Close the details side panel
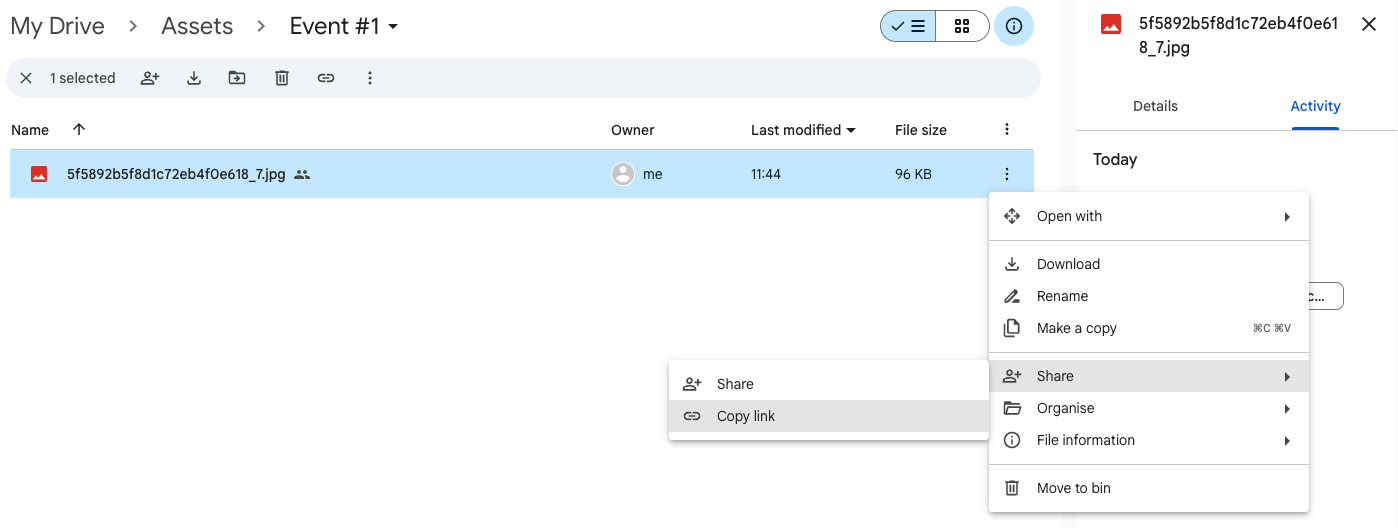 pyautogui.click(x=1369, y=24)
